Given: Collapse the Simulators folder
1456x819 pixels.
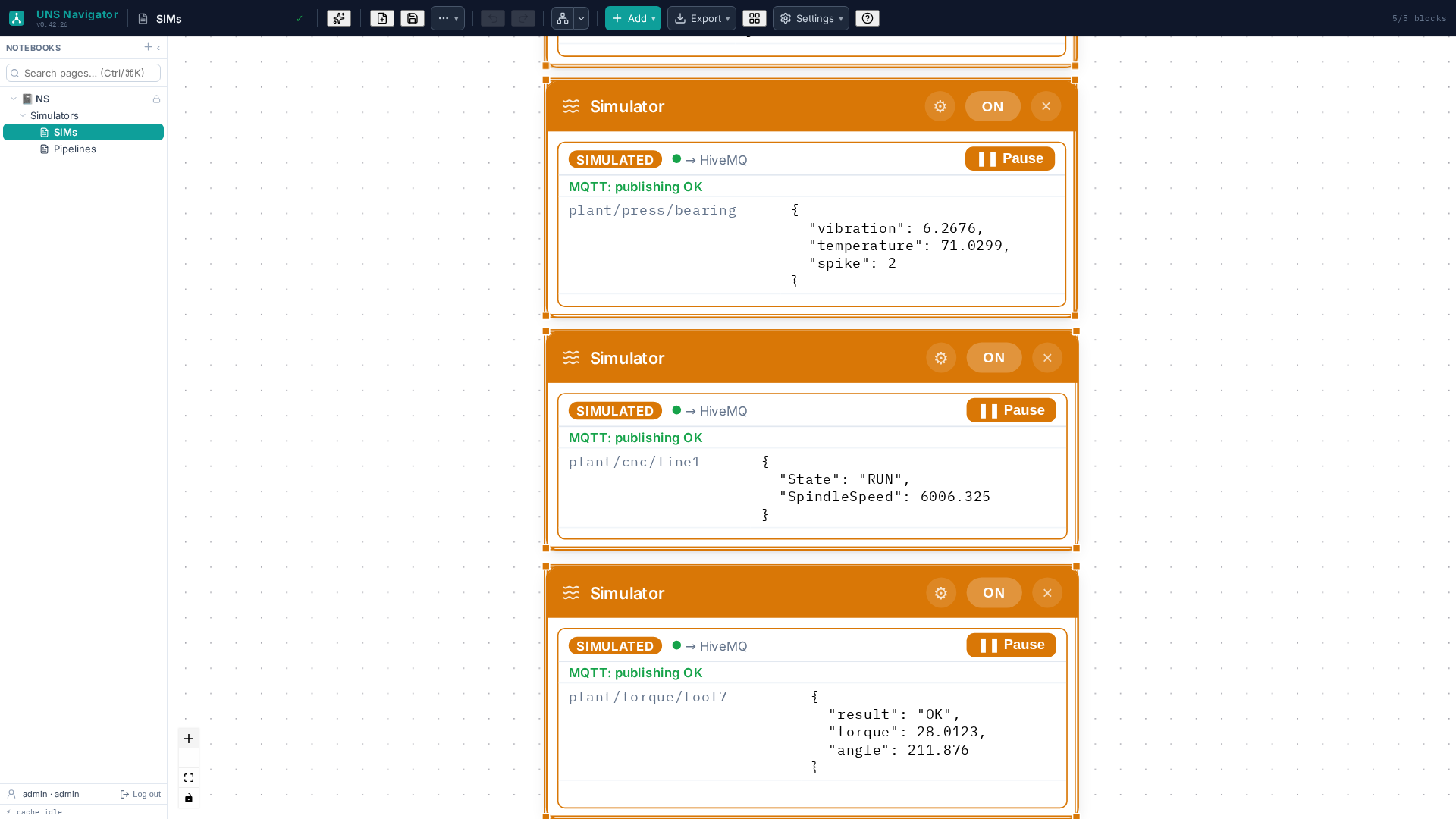Looking at the screenshot, I should 23,115.
